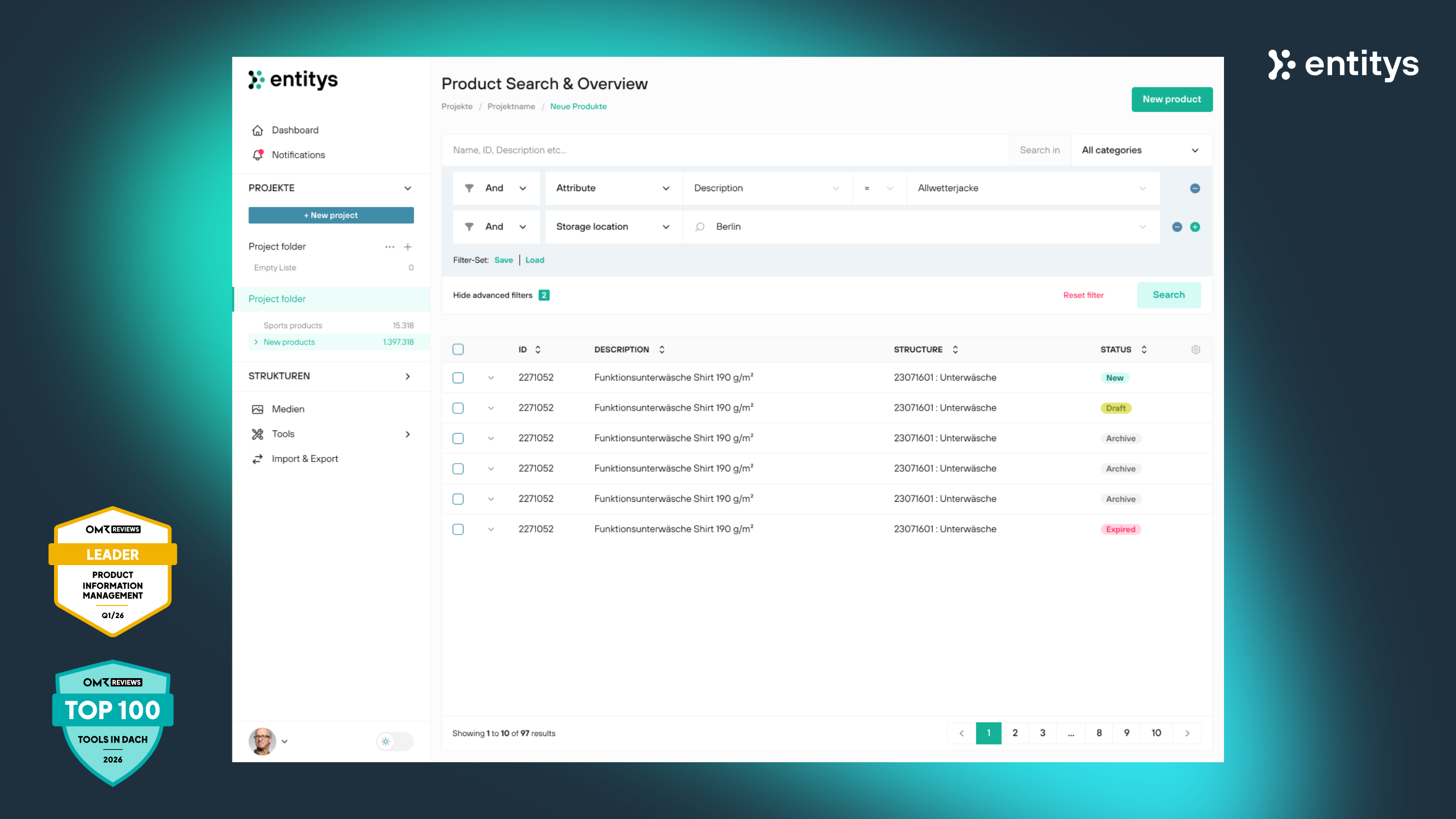Check the select-all checkbox in the table header
1456x819 pixels.
pos(458,349)
